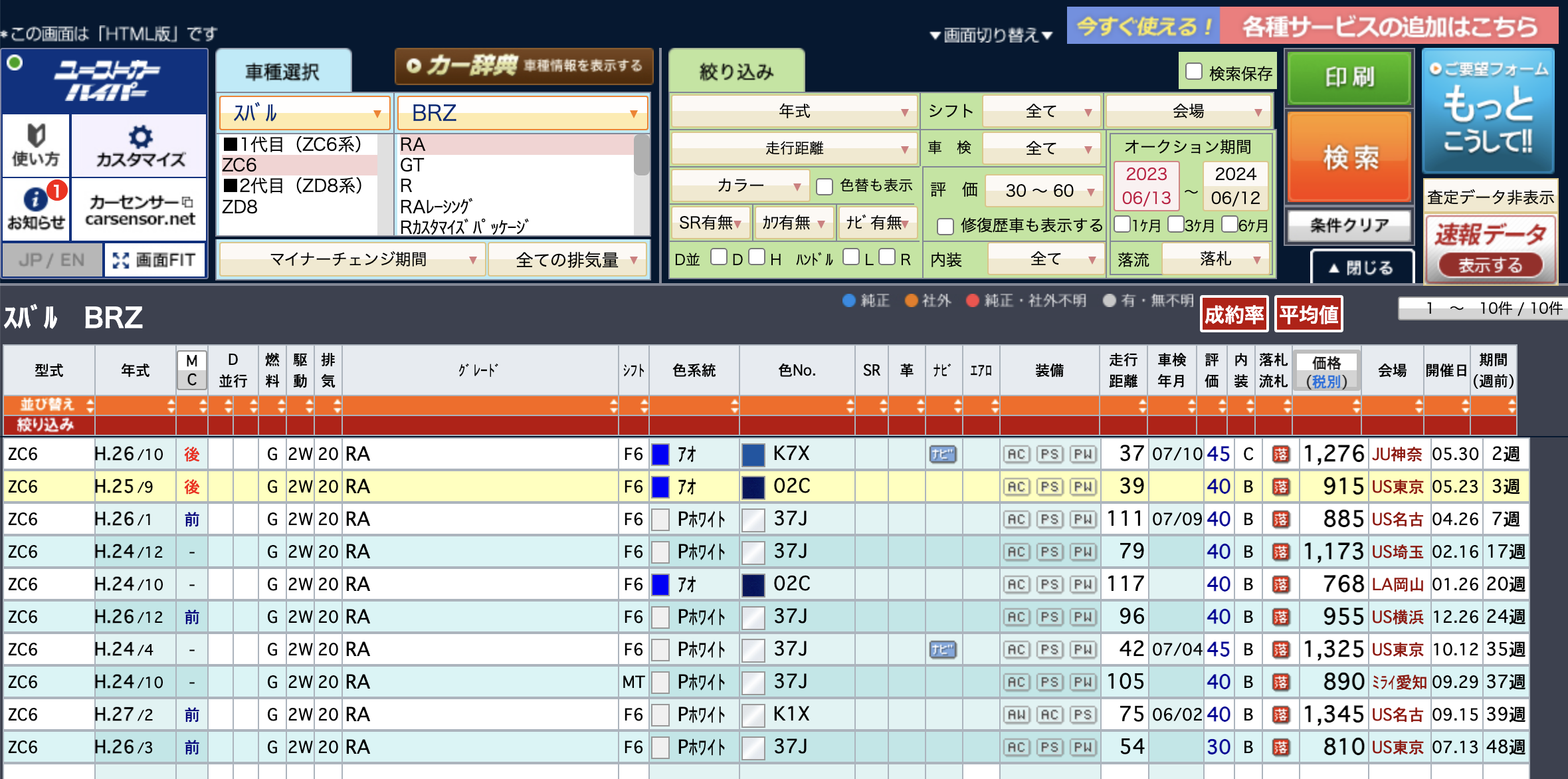
Task: Switch to the 車種選択 tab
Action: (283, 71)
